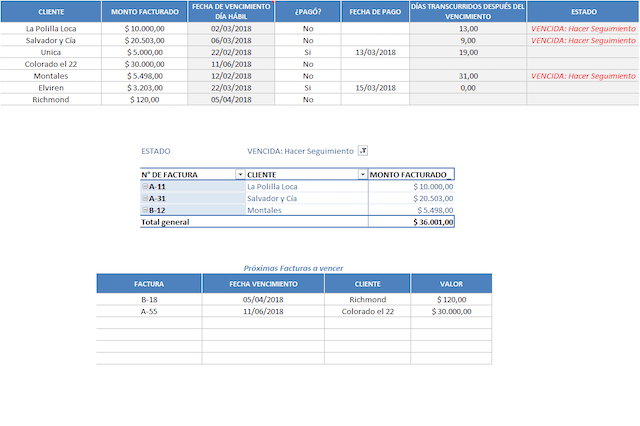Click Montales cell in top table

[51, 76]
